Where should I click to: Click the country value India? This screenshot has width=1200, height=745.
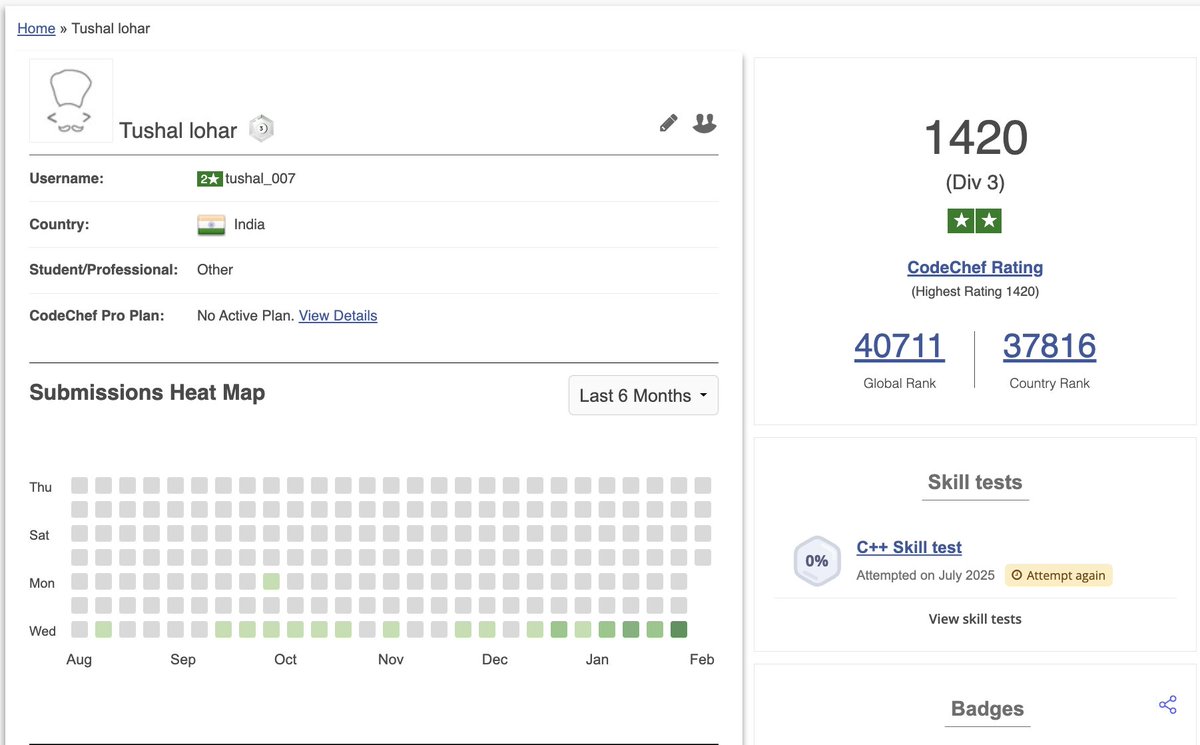tap(249, 225)
